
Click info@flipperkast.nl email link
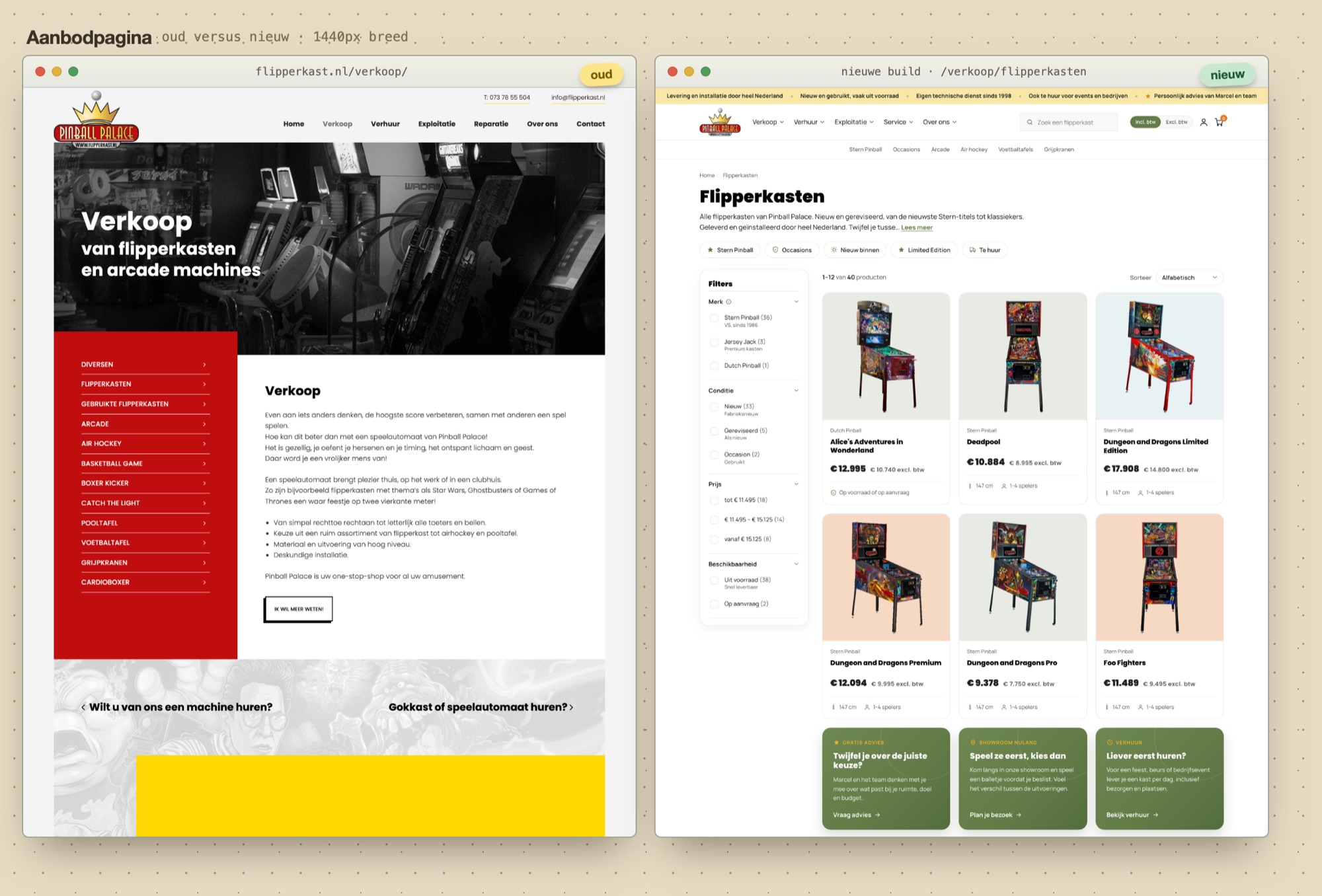(x=578, y=98)
